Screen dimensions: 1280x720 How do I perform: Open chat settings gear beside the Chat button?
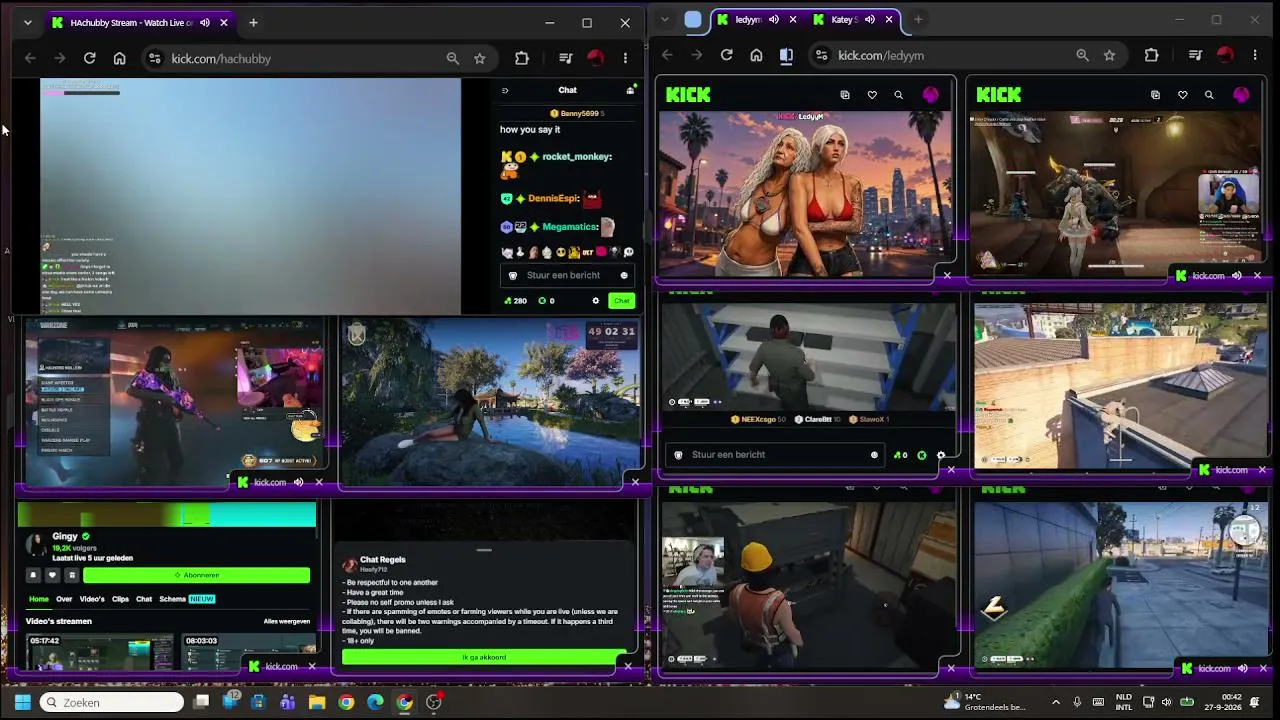click(596, 300)
